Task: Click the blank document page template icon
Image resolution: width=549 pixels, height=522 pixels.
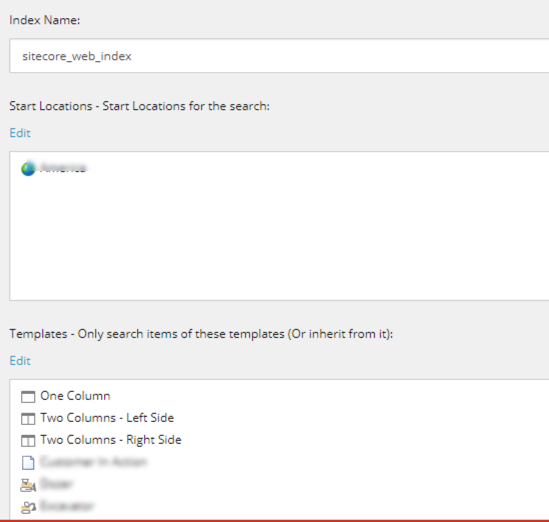Action: coord(28,462)
